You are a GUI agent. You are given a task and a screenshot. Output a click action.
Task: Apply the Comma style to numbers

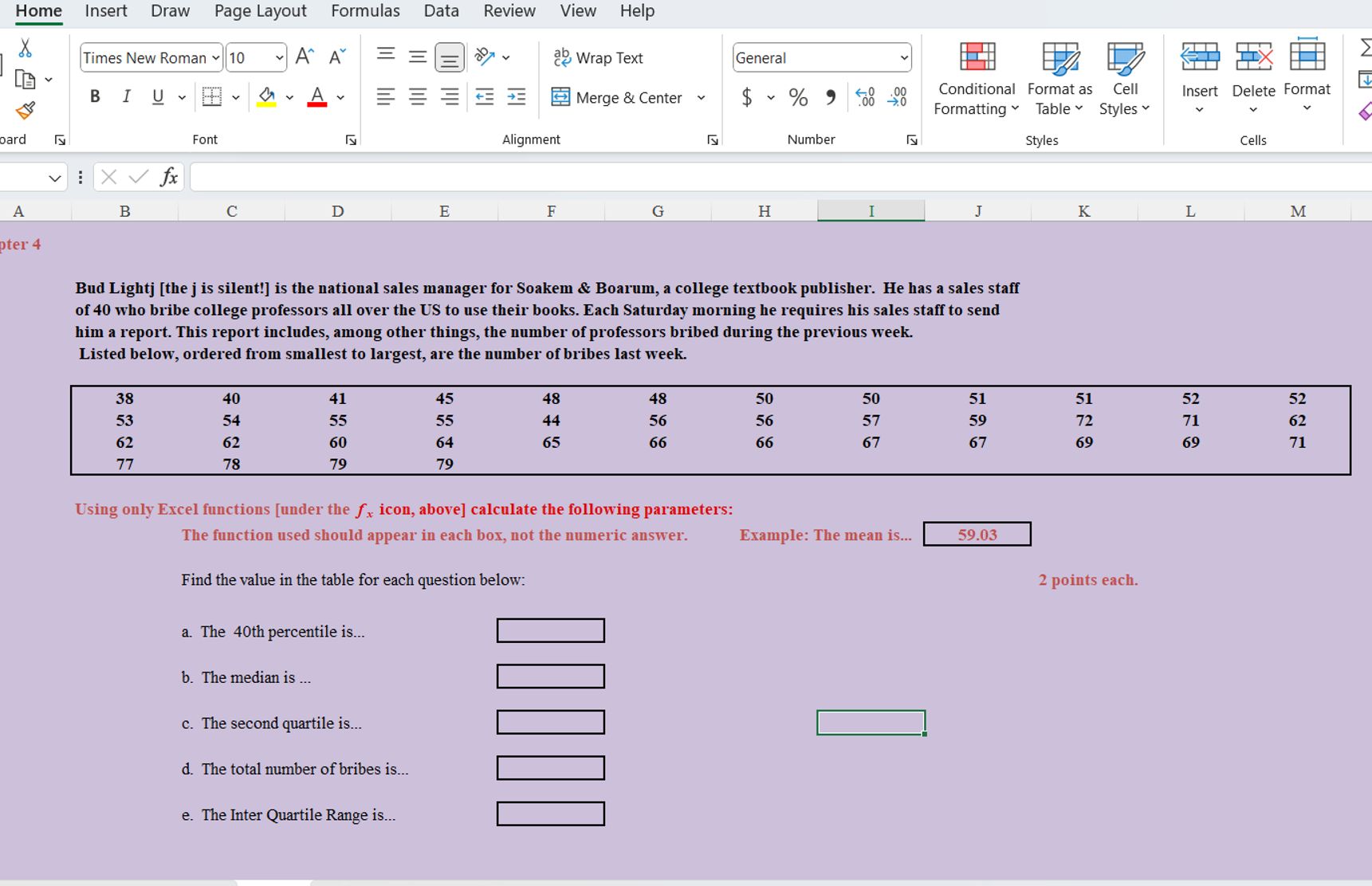pyautogui.click(x=829, y=96)
